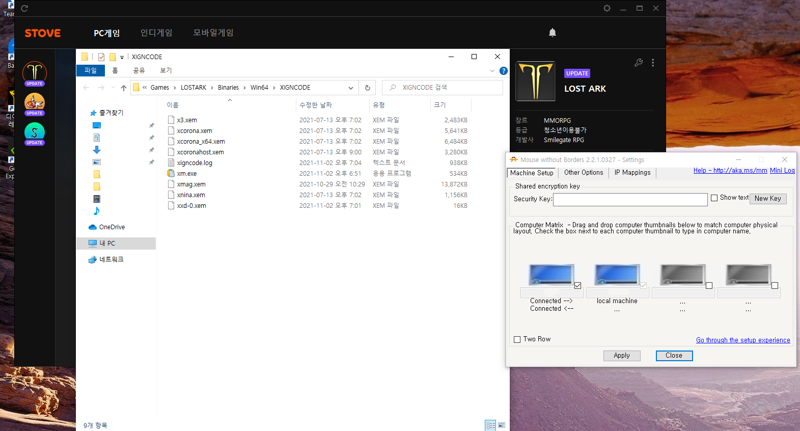Click the purple UPDATE badge for Lost Ark

(577, 73)
